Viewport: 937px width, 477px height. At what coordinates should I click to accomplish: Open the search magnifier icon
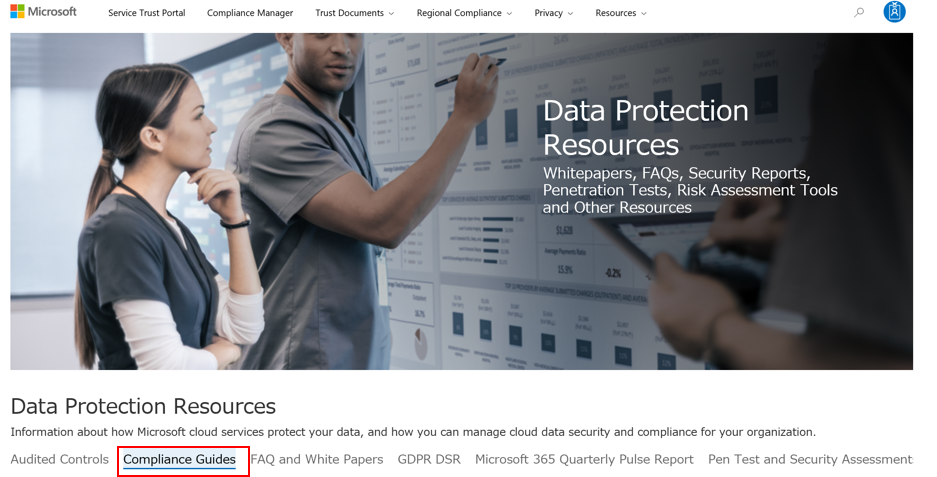(x=859, y=12)
